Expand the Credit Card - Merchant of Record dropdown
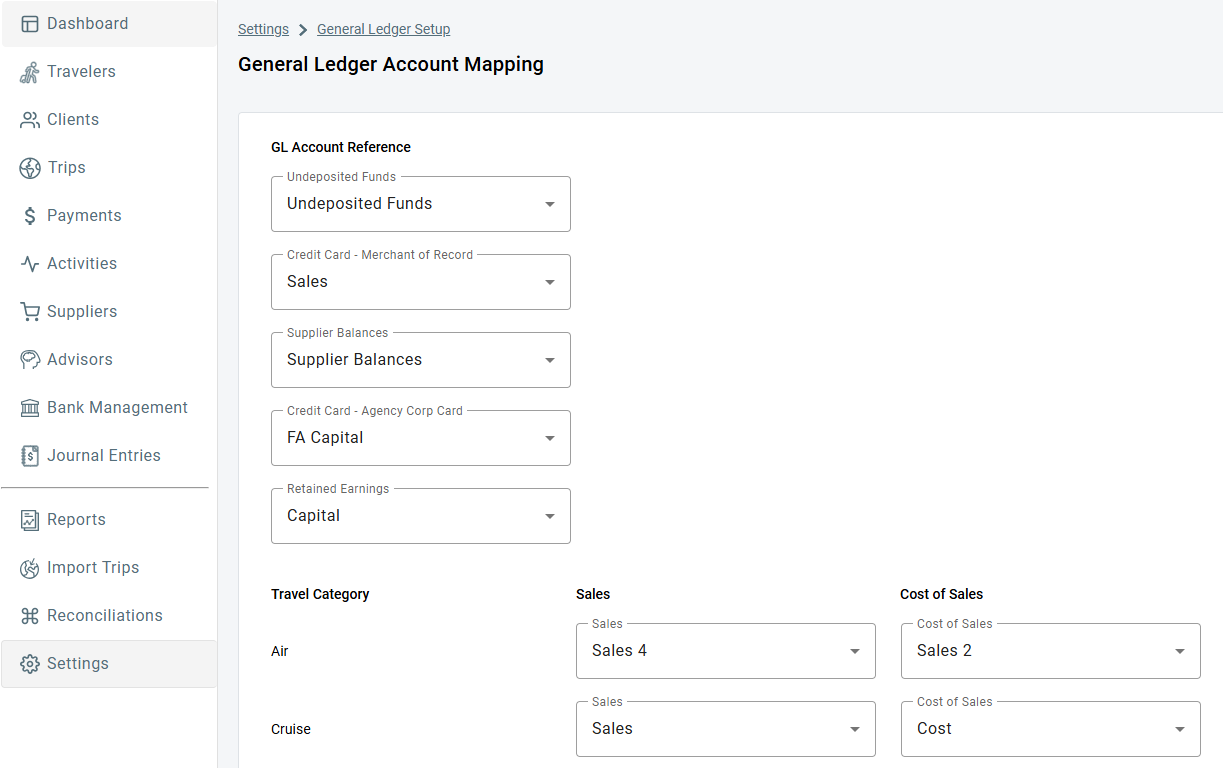Image resolution: width=1223 pixels, height=768 pixels. click(549, 281)
